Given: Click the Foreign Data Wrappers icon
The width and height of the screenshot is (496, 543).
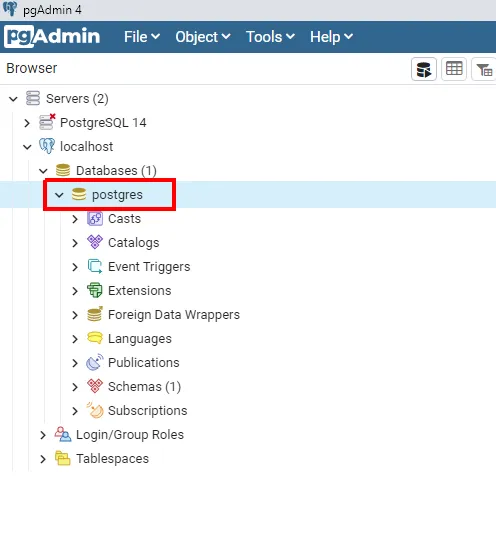Looking at the screenshot, I should 95,314.
